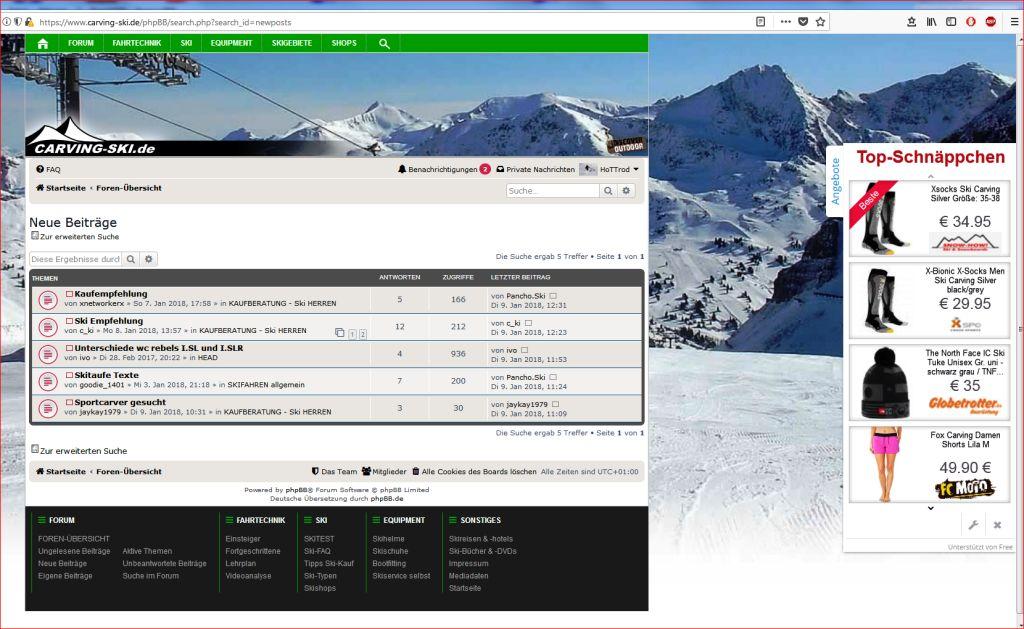
Task: Click 'Alle Cookies des Boards löschen' link
Action: pos(478,471)
